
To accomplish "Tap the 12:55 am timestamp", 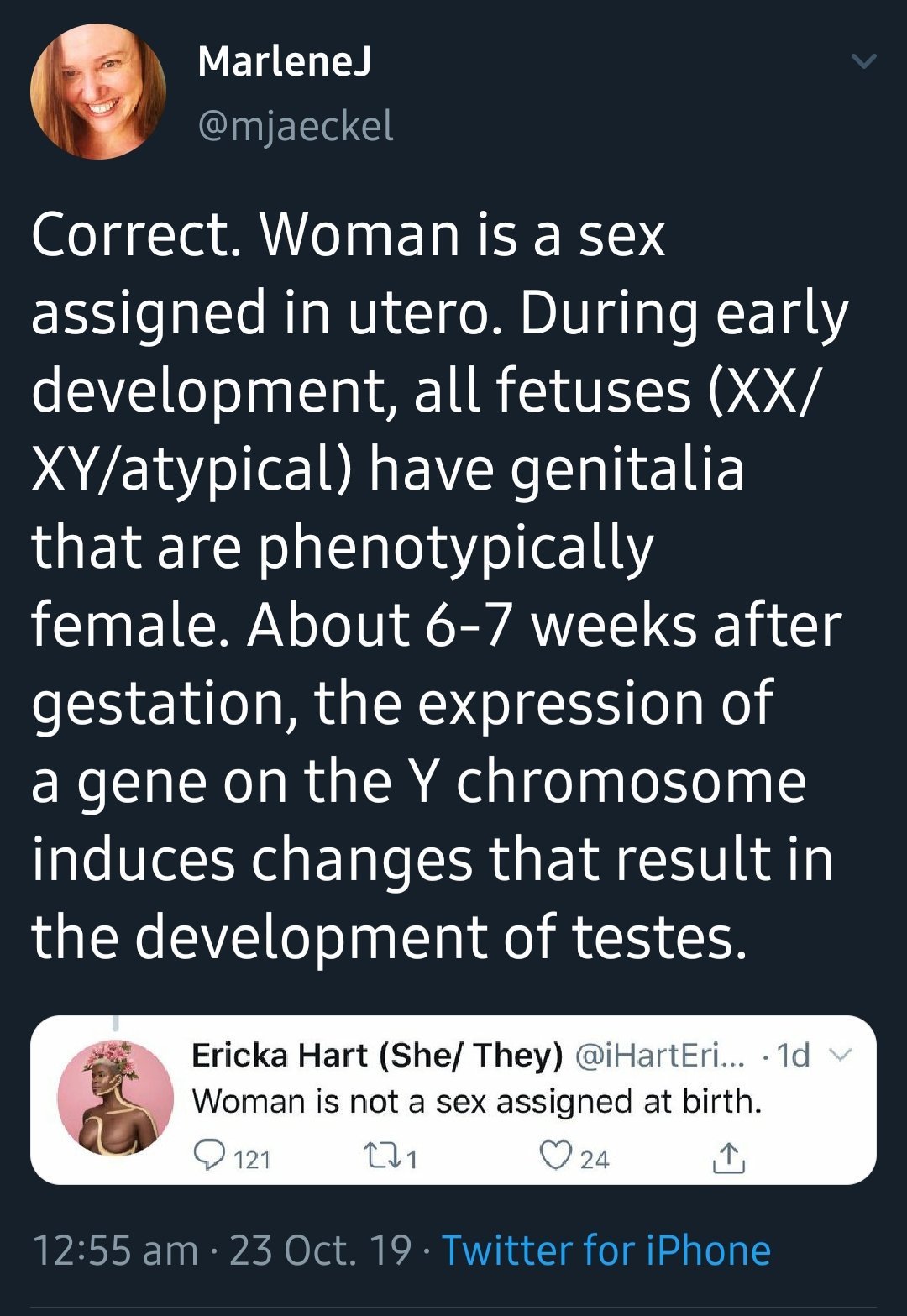I will click(115, 1250).
